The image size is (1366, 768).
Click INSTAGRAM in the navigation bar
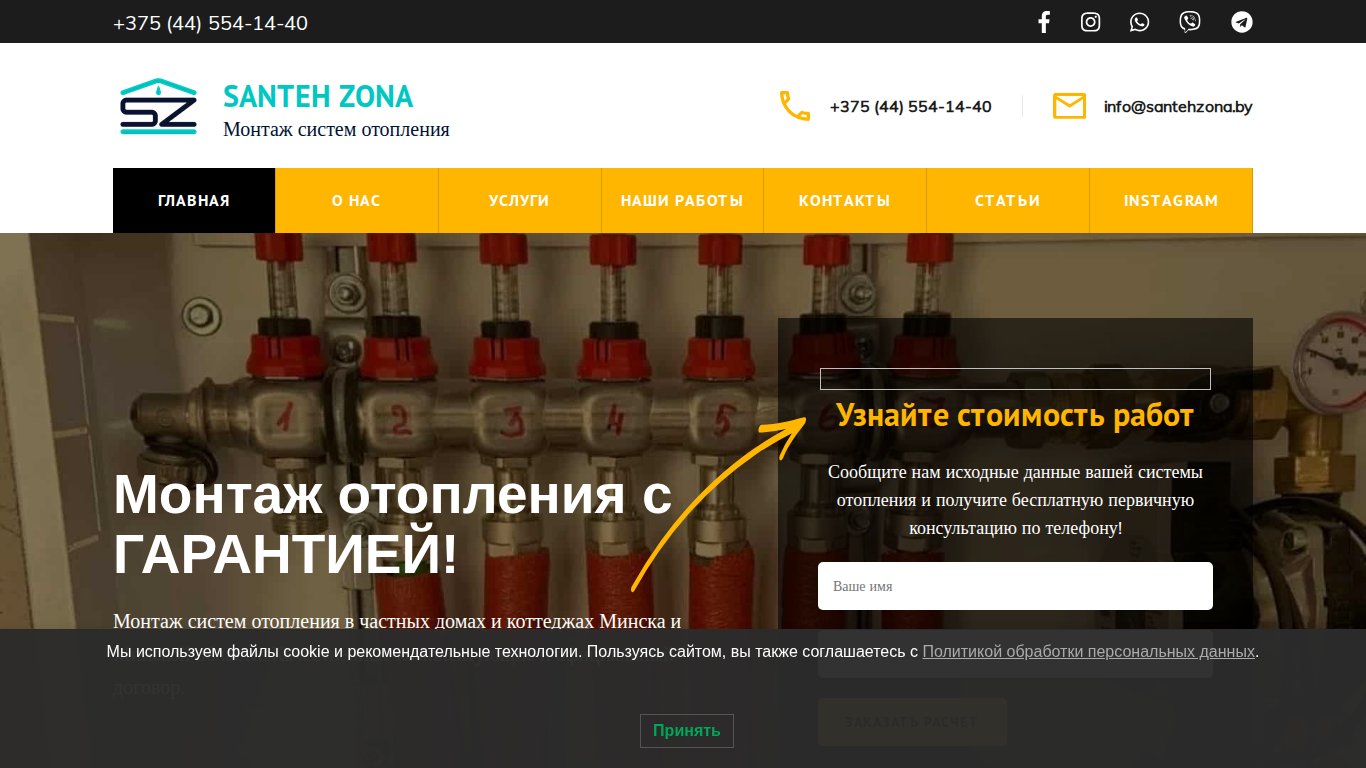tap(1171, 200)
